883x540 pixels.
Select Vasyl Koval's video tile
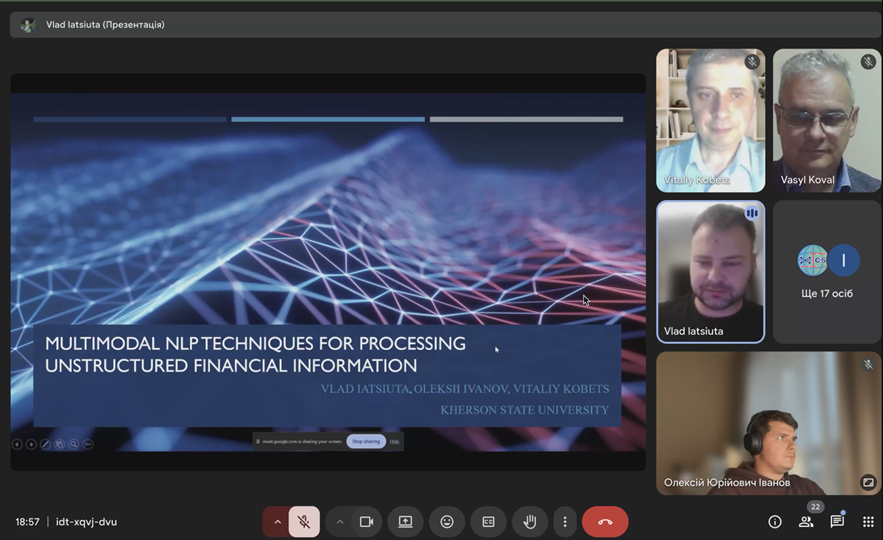click(827, 120)
